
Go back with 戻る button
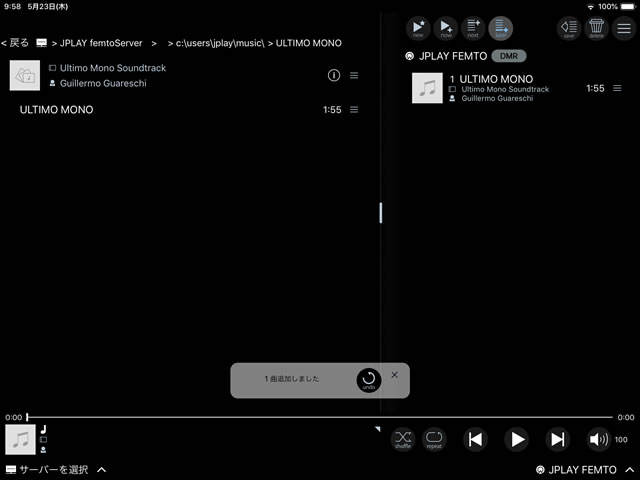coord(15,43)
